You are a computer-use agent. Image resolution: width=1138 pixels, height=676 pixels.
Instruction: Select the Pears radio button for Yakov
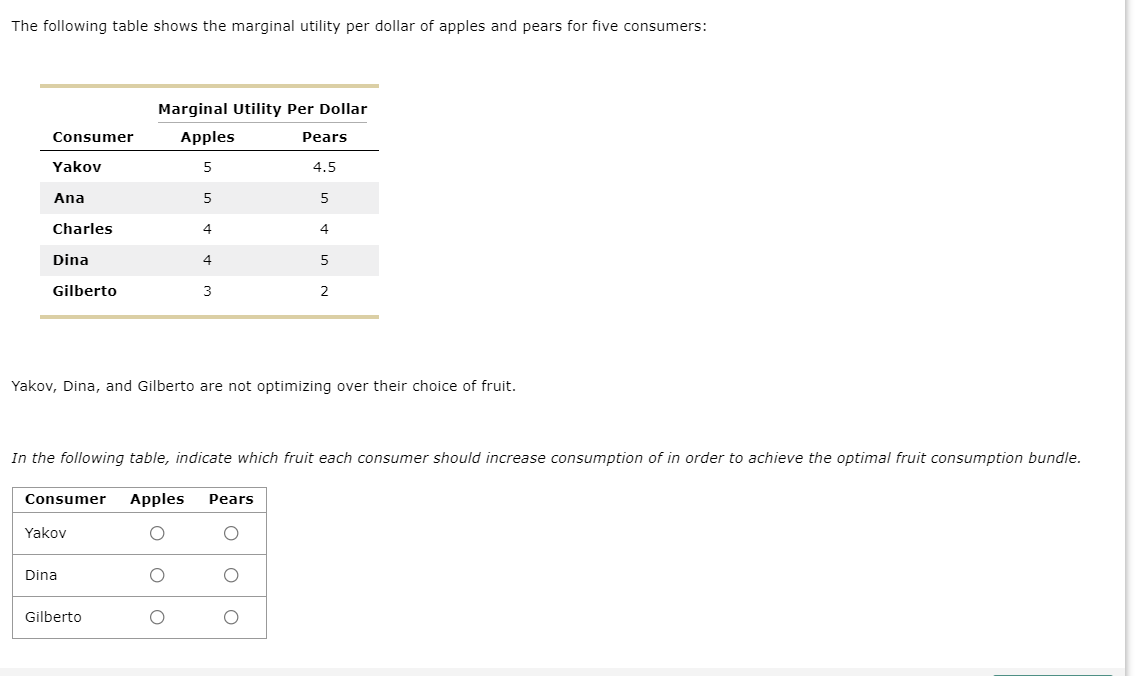click(230, 533)
